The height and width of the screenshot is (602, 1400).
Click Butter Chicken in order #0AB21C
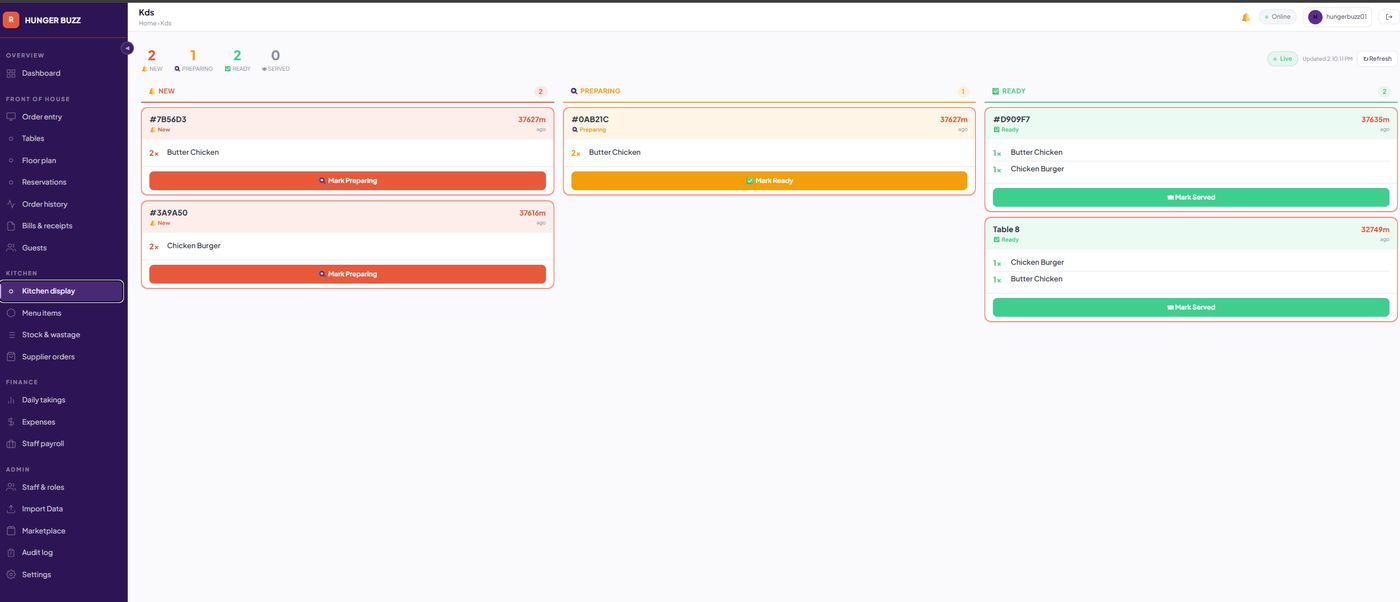click(615, 152)
